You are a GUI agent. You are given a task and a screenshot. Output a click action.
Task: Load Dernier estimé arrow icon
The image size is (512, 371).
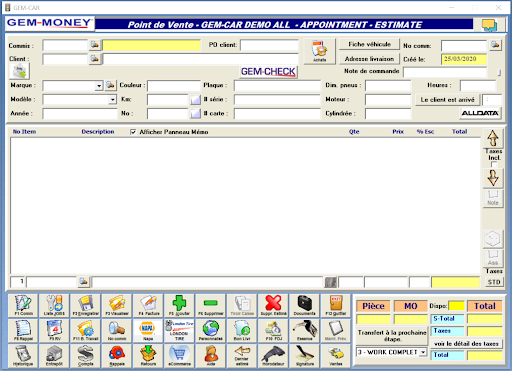tap(242, 356)
